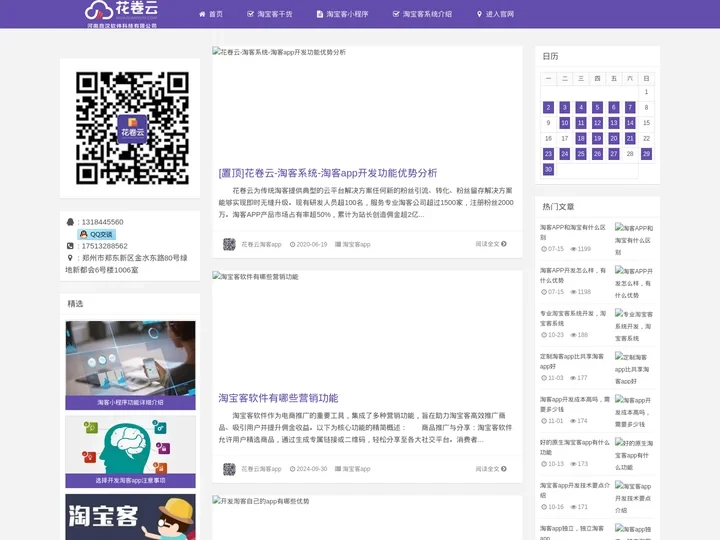Open hot article 淘客app开发成本高吗，需要多少钱
Viewport: 720px width, 540px height.
(574, 404)
